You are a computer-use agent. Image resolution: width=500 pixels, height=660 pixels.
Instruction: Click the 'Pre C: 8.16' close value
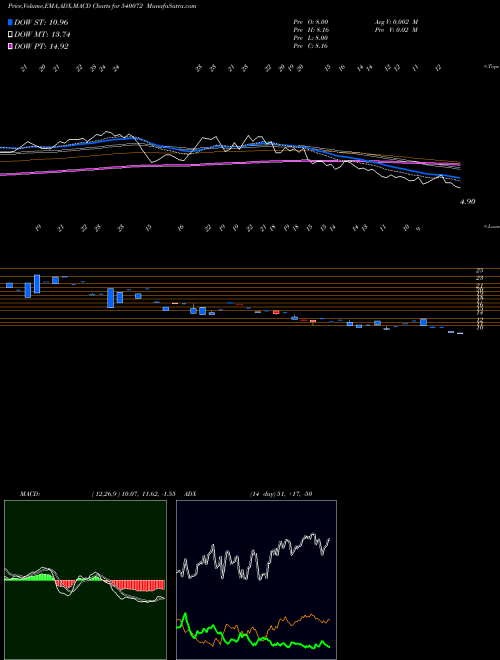[x=311, y=46]
